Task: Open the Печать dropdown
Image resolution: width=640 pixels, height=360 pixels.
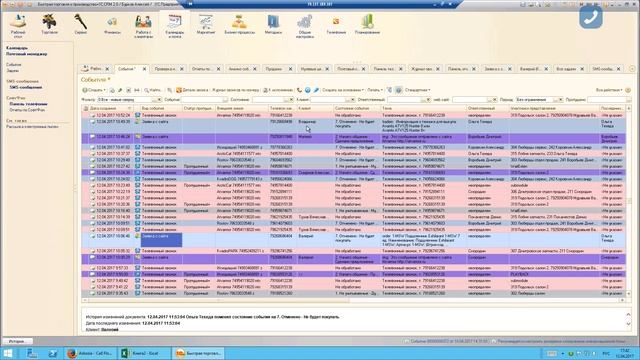Action: point(375,90)
